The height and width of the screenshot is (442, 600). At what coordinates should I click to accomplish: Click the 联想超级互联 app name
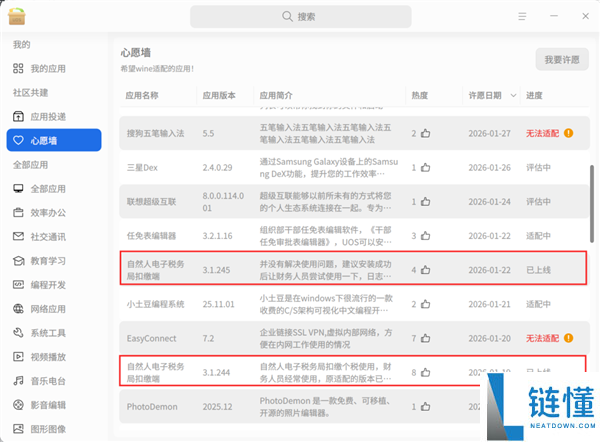click(x=152, y=202)
